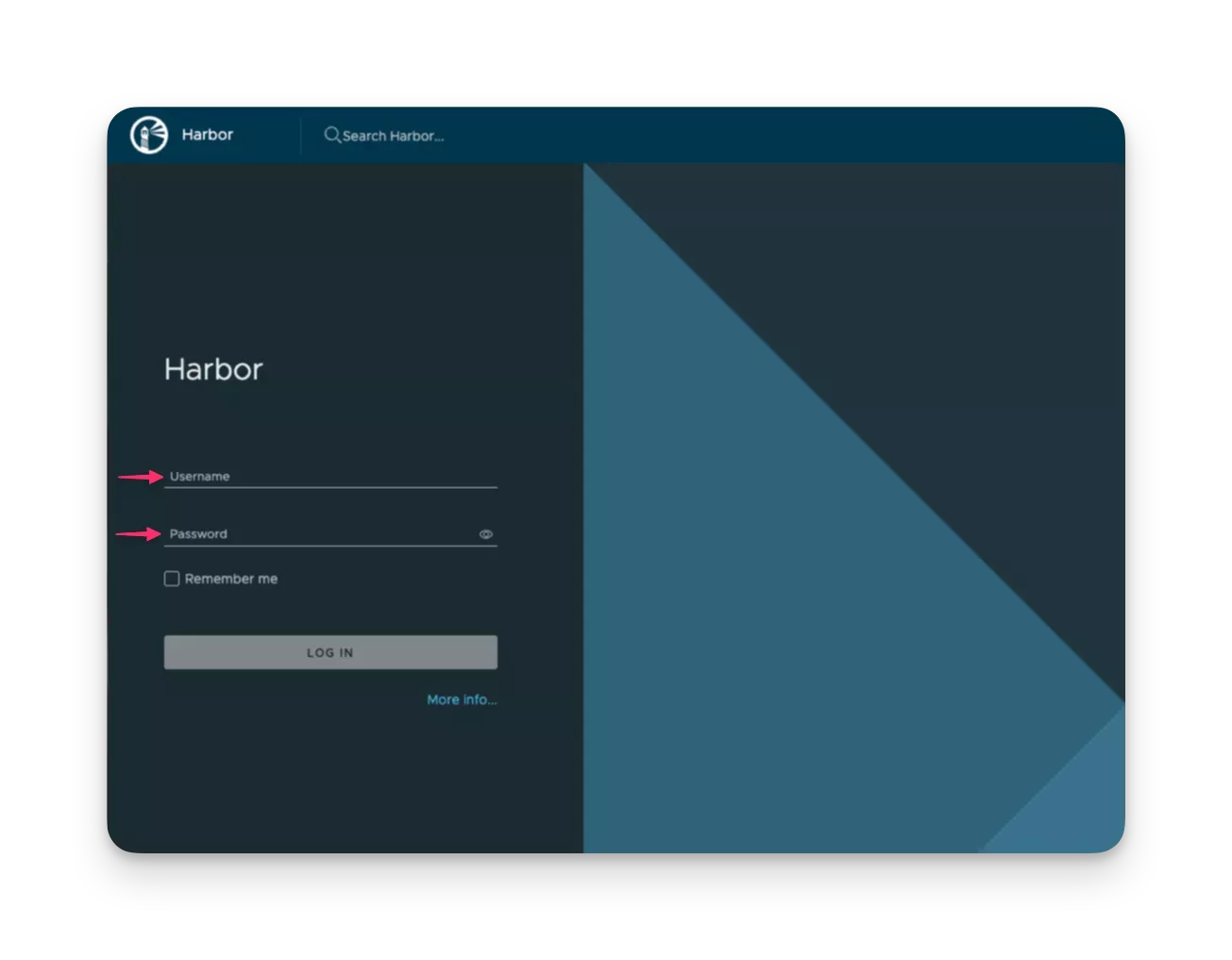Viewport: 1232px width, 960px height.
Task: Click LOG IN to submit credentials
Action: tap(329, 651)
